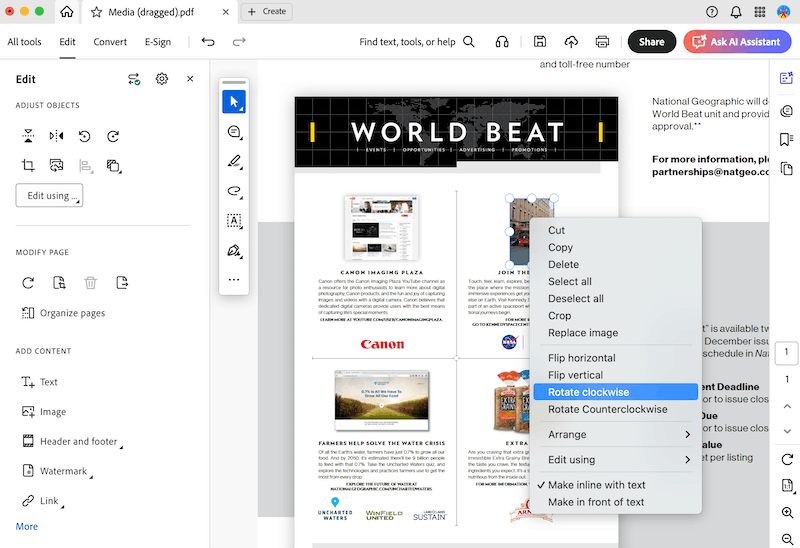Open the Edit using dropdown button
800x548 pixels.
49,195
